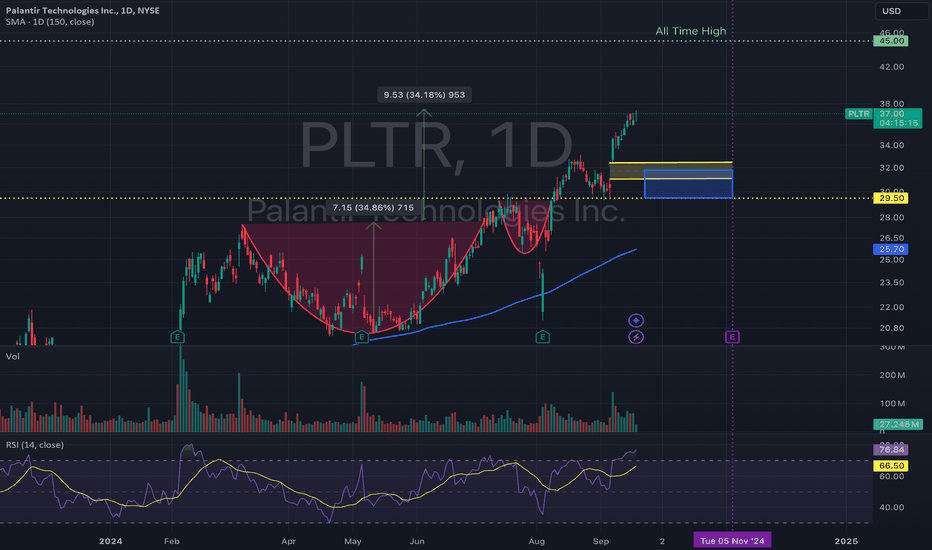
Task: Open the USD currency selector
Action: pyautogui.click(x=900, y=11)
